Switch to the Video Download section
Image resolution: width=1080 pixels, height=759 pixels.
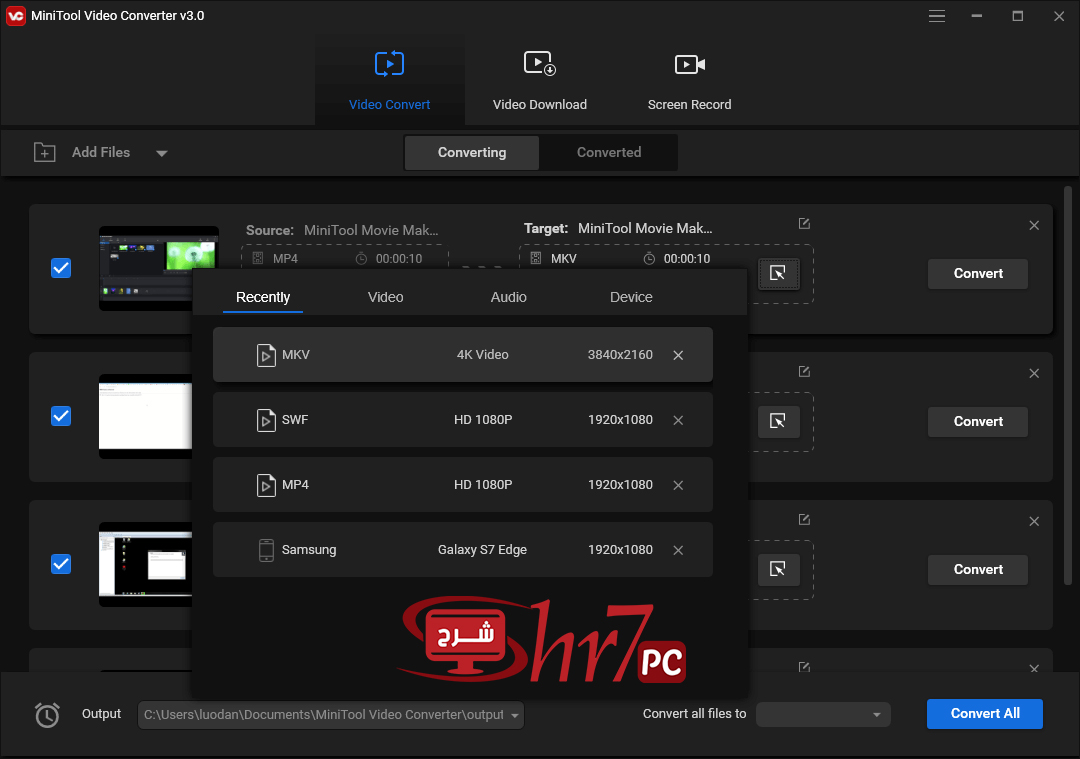[539, 81]
